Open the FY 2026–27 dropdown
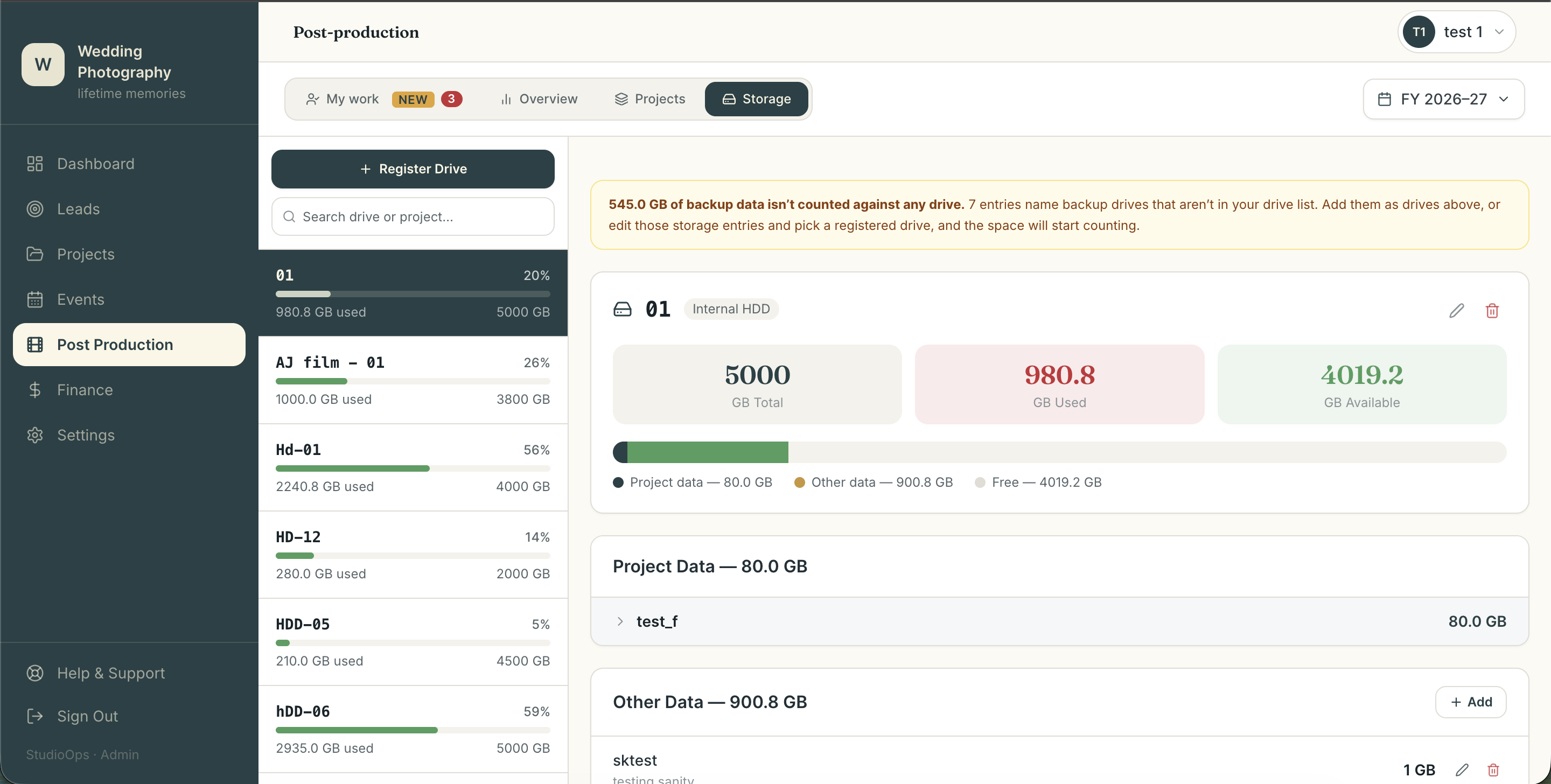This screenshot has width=1551, height=784. tap(1444, 99)
